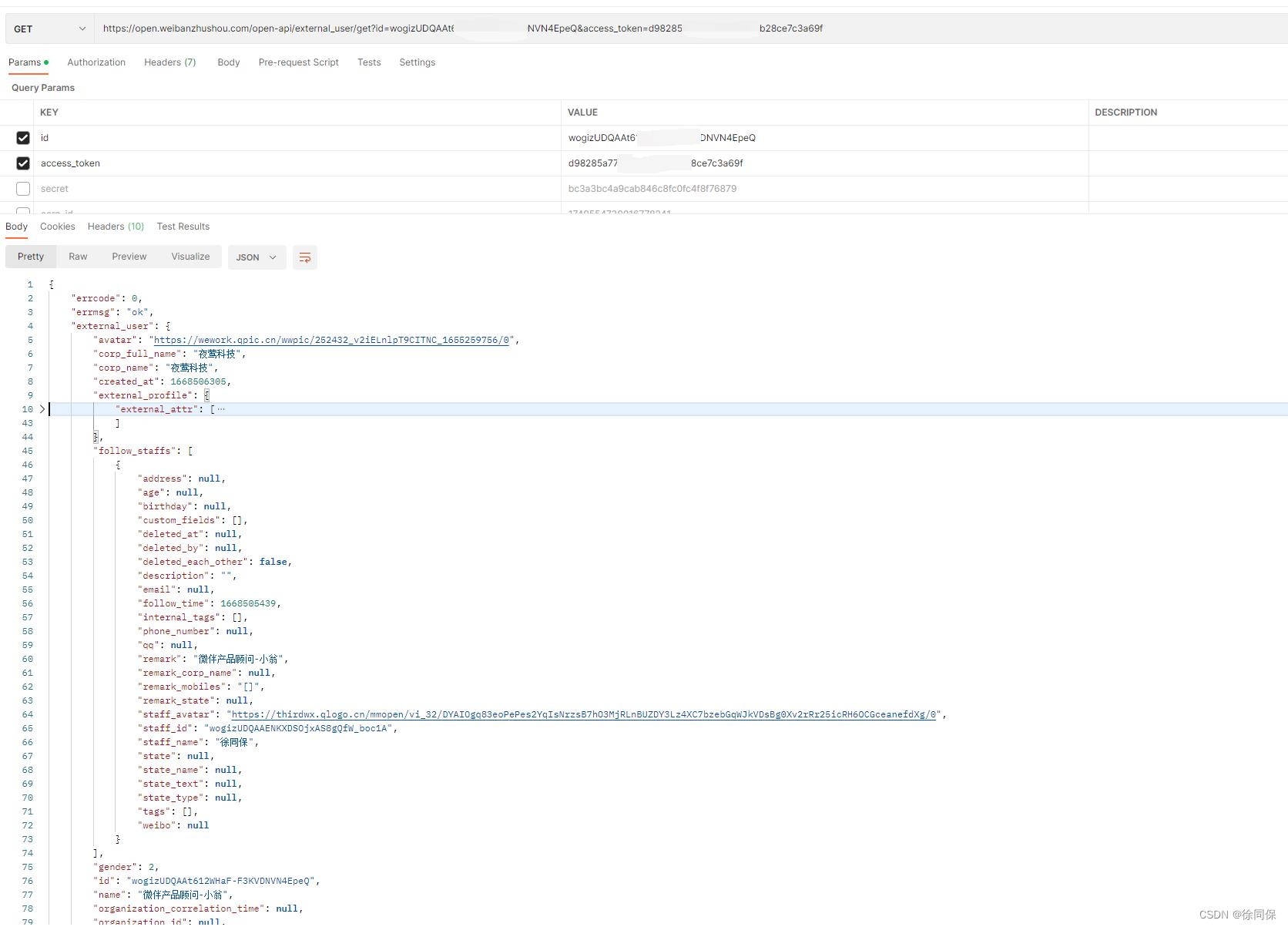Viewport: 1288px width, 927px height.
Task: Expand the folded external_attr array
Action: pos(42,409)
